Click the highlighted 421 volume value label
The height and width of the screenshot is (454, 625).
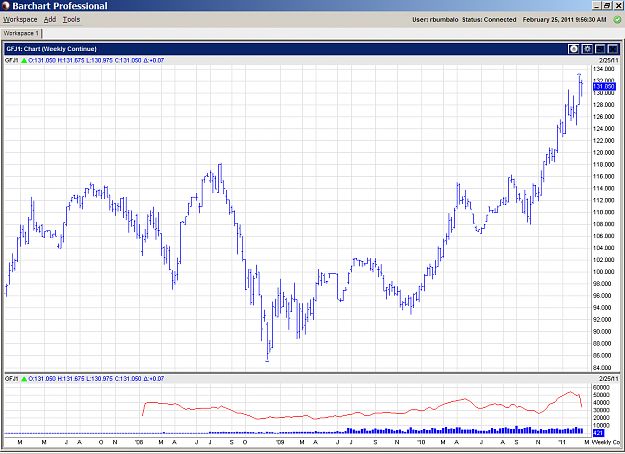[598, 433]
